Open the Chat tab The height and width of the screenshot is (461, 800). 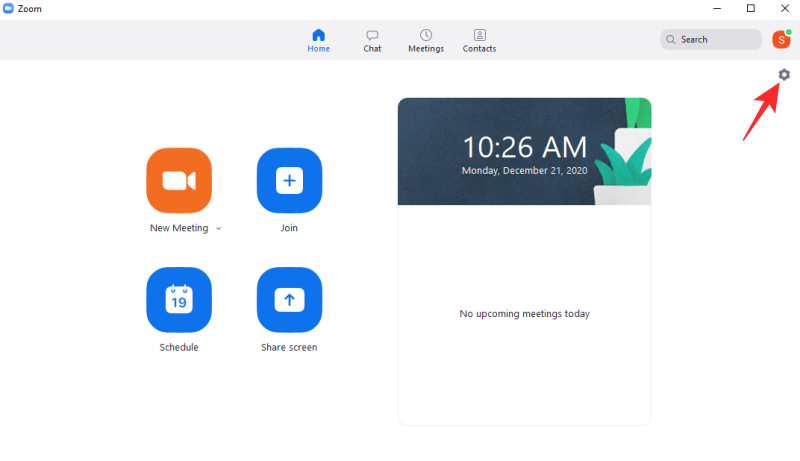372,40
